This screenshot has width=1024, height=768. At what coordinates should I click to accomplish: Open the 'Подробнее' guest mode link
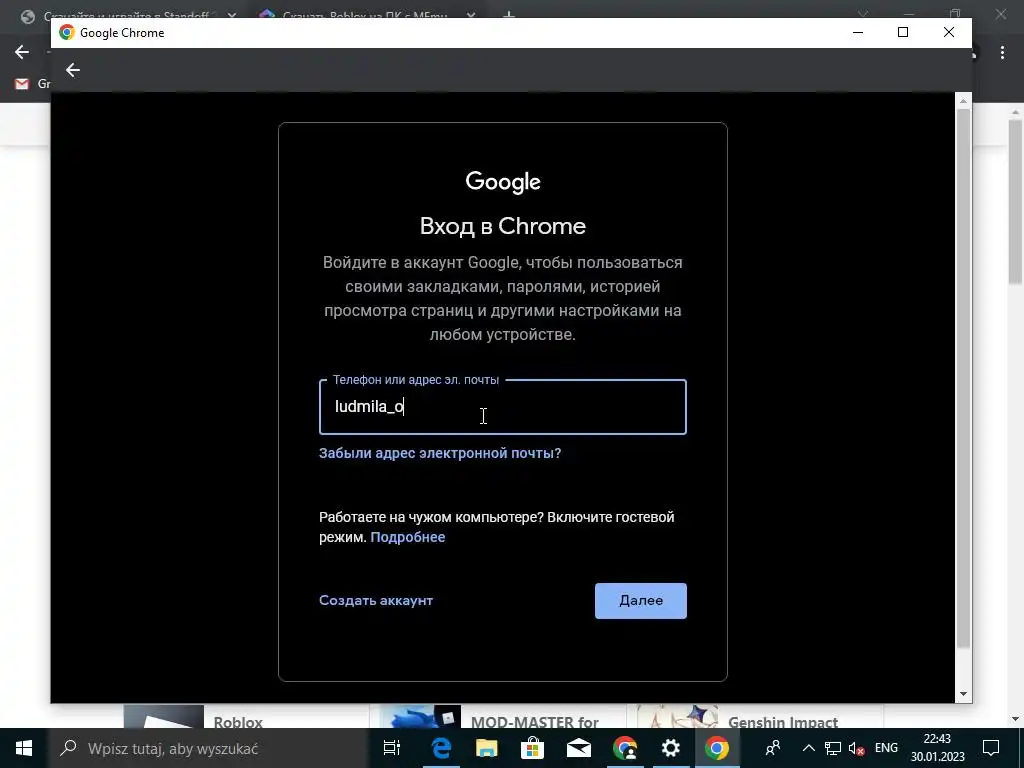point(408,537)
